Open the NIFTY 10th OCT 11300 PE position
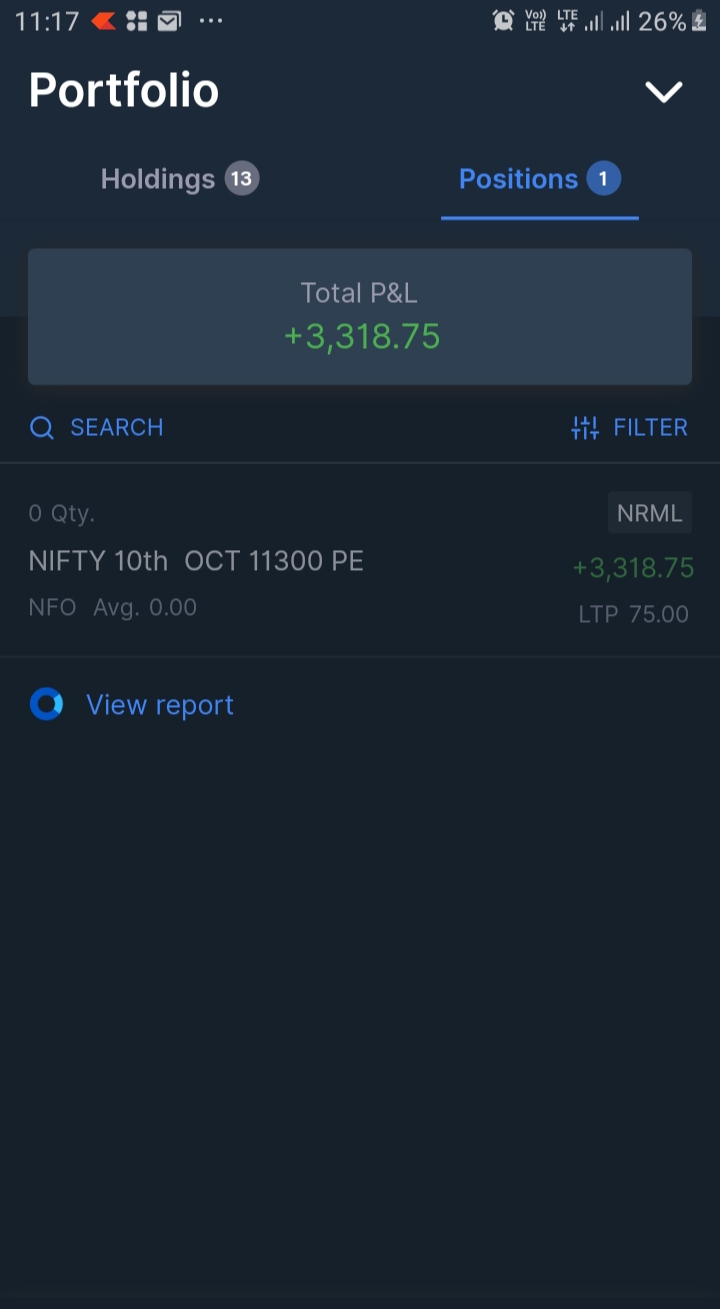 point(196,561)
